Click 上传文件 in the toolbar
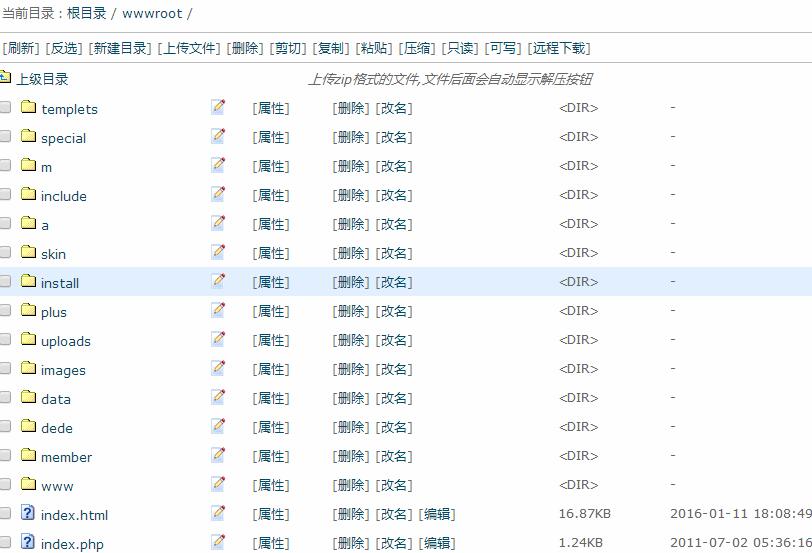Screen dimensions: 812x553 (x=190, y=48)
